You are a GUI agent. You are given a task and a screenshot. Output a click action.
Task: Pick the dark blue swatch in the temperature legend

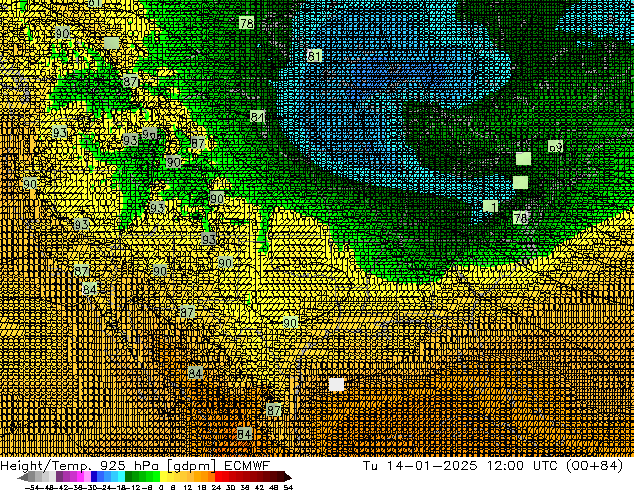coord(94,477)
